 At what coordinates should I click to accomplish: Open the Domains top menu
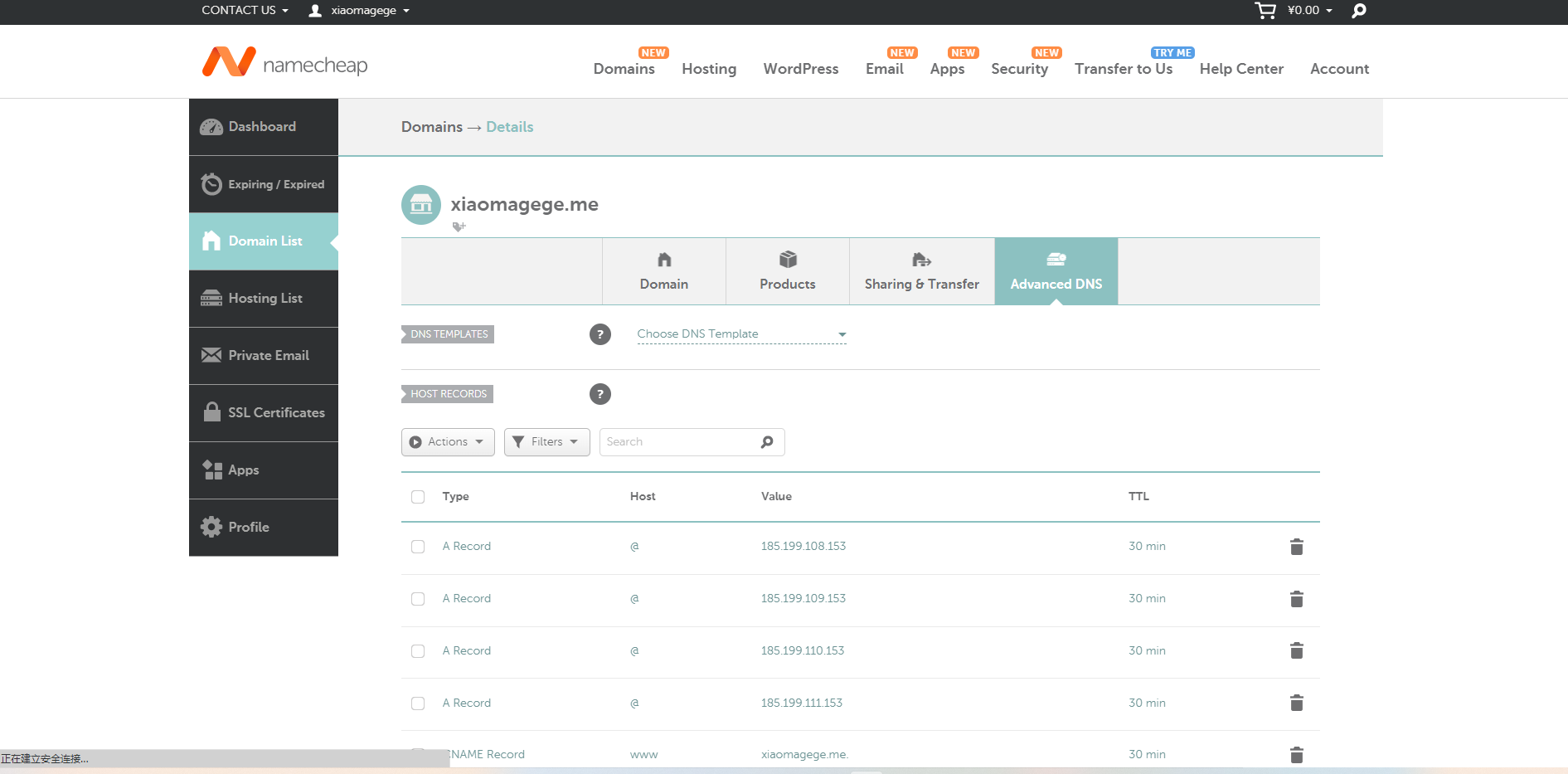pyautogui.click(x=624, y=69)
